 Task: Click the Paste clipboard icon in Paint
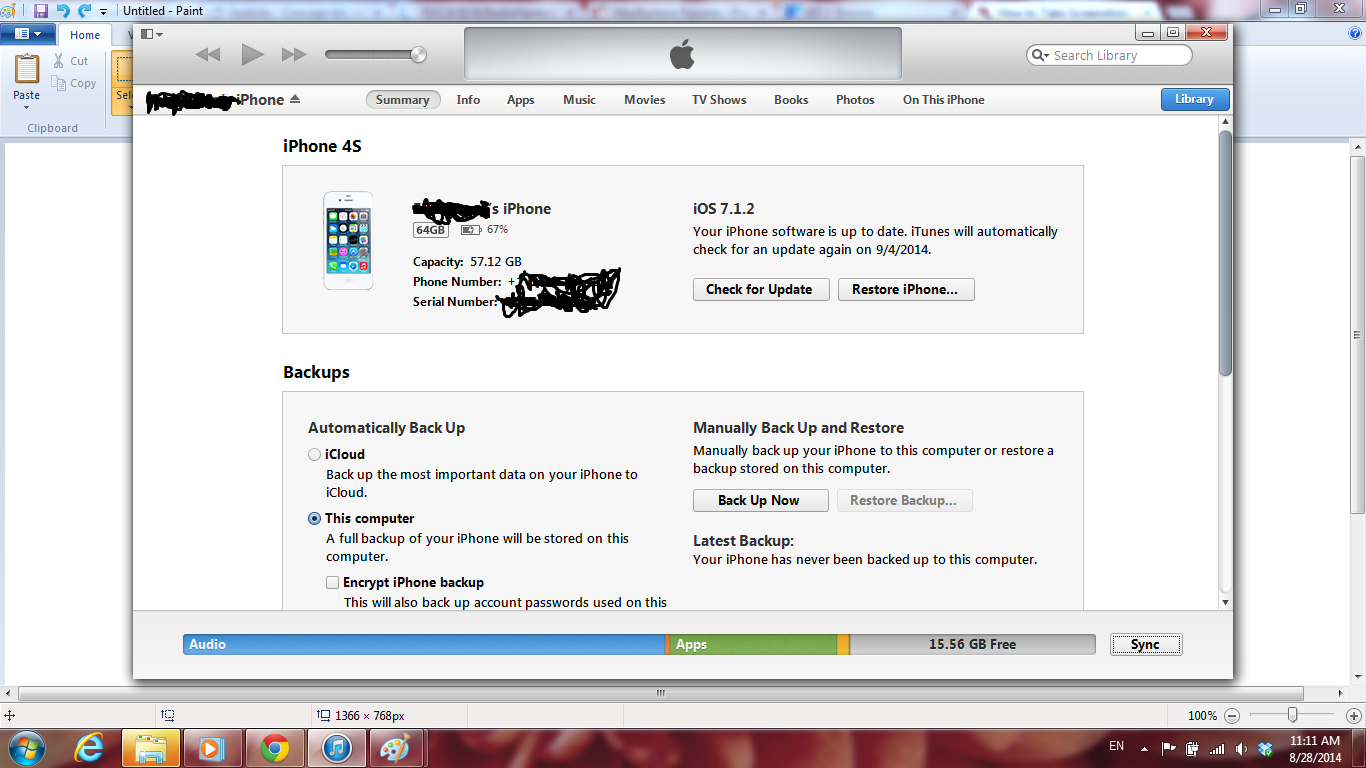click(x=27, y=69)
